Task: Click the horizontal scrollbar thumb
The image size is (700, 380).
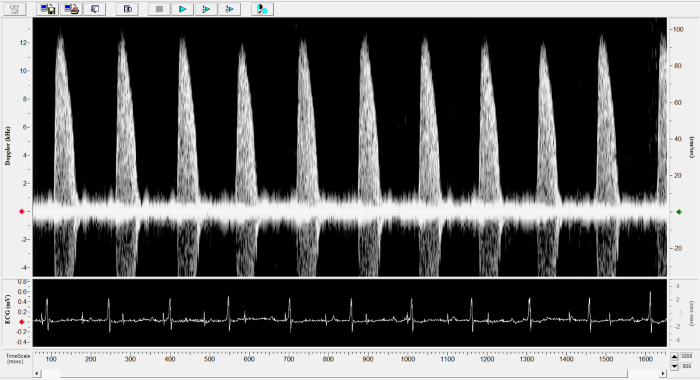Action: pos(344,373)
